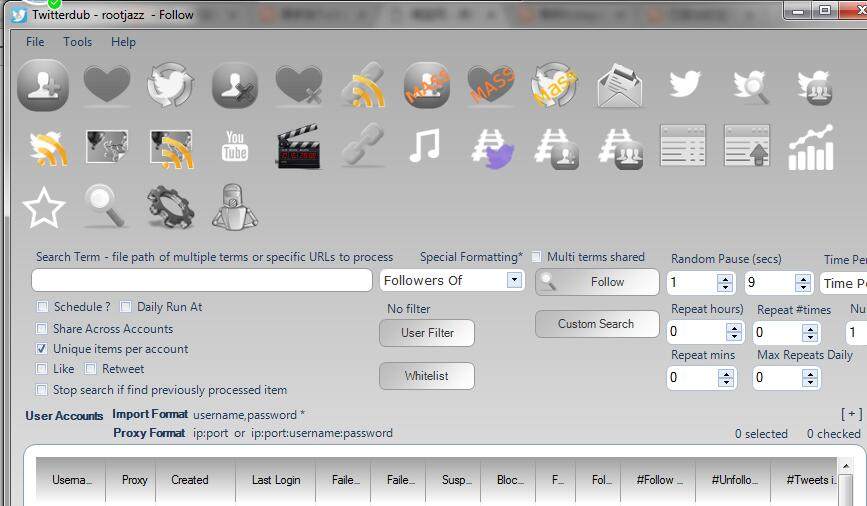867x506 pixels.
Task: Select the movie clapperboard icon
Action: (299, 147)
